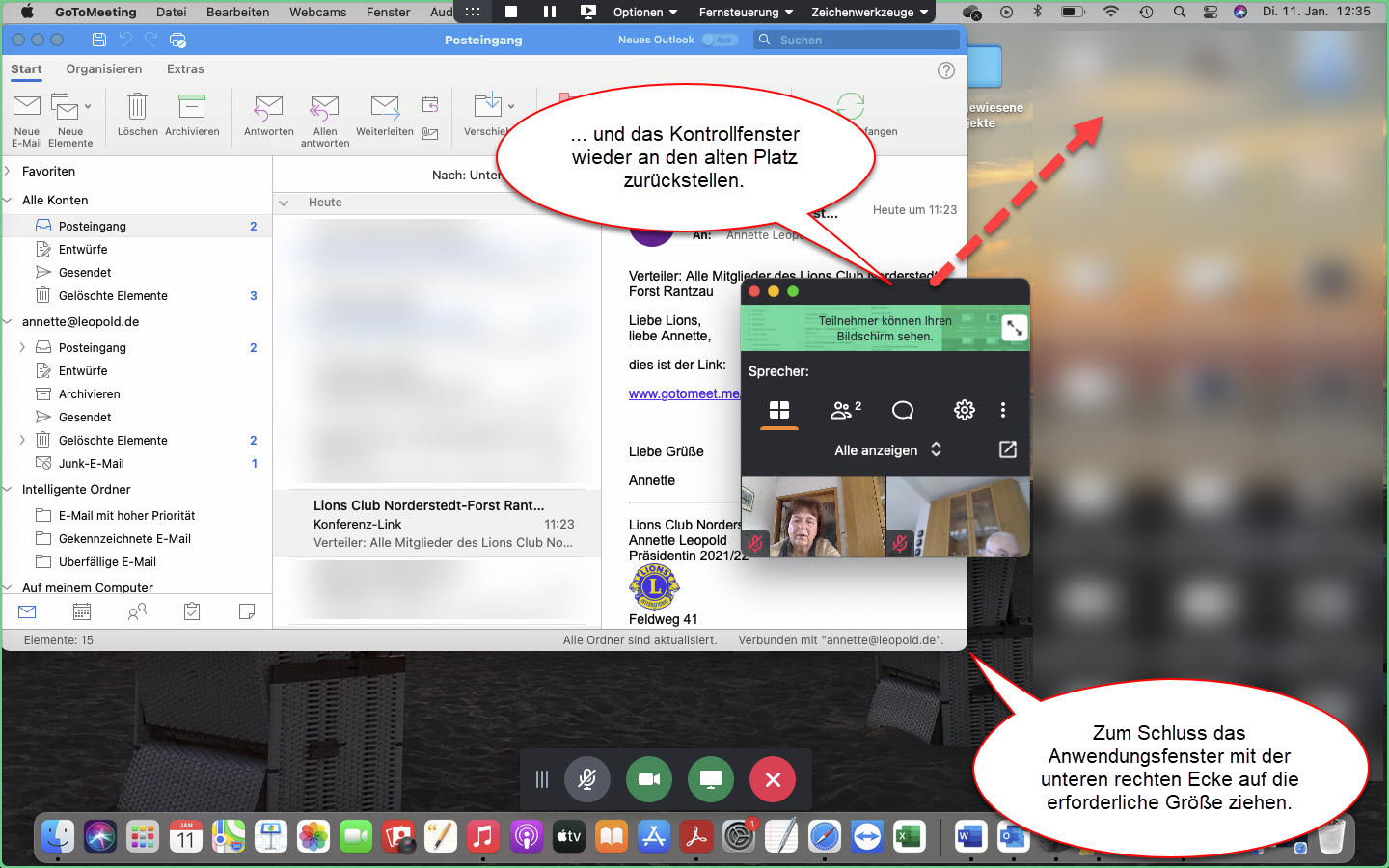Open the Zeichenwerkzeuge dropdown
Viewport: 1389px width, 868px height.
(x=870, y=12)
